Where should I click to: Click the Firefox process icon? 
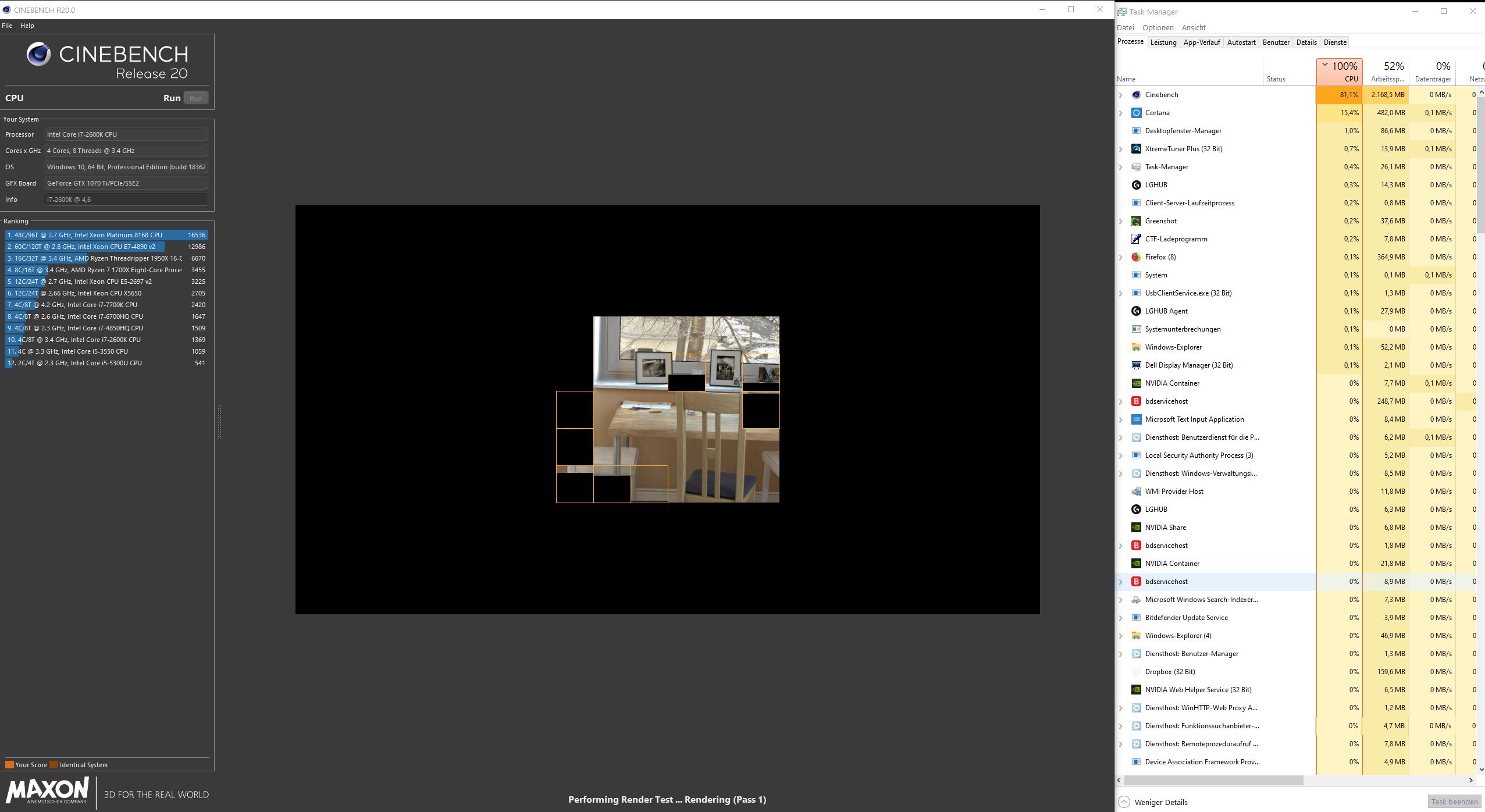click(x=1136, y=257)
